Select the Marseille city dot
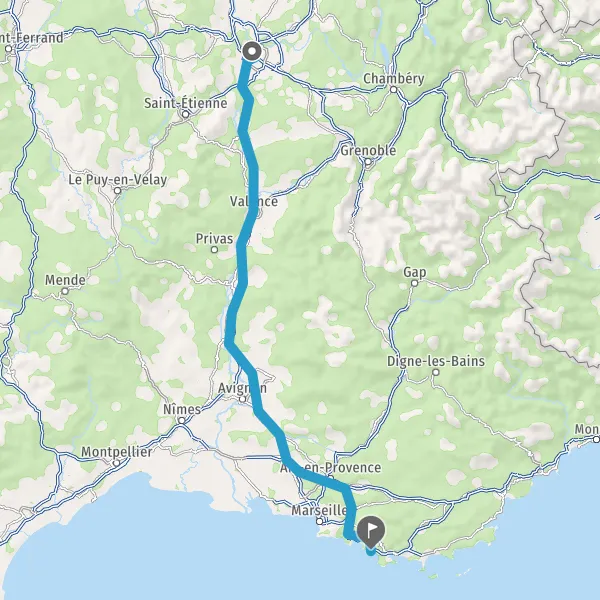 click(x=320, y=521)
